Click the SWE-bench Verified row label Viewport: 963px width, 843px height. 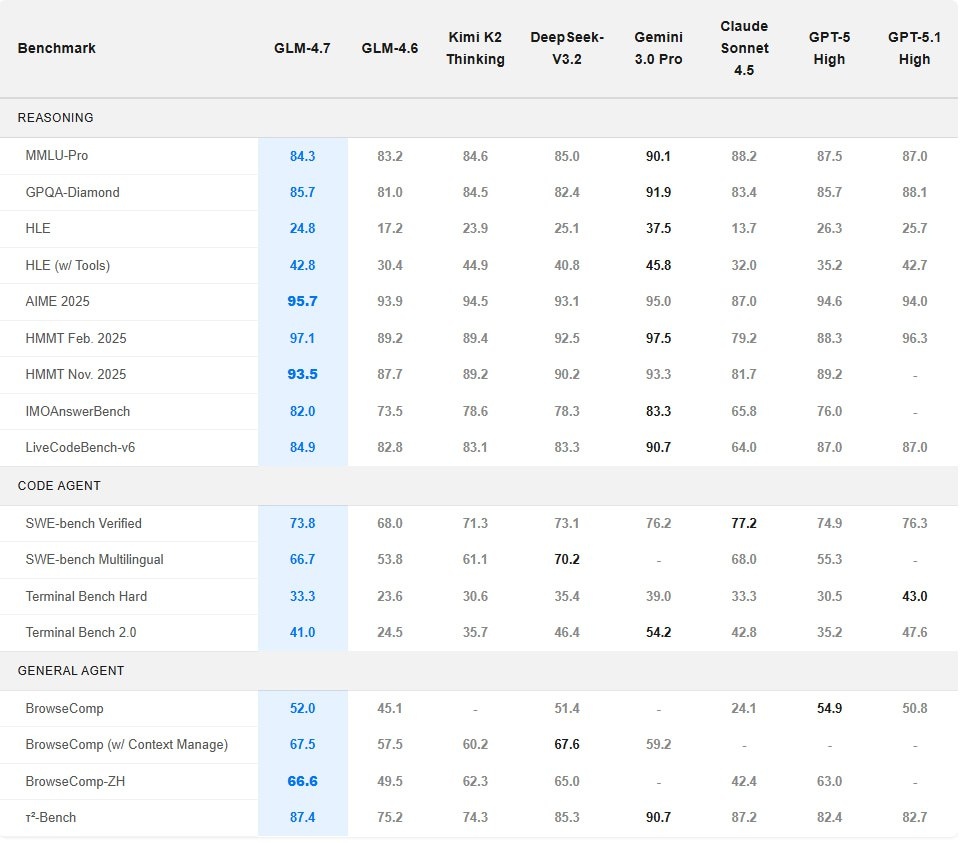[x=84, y=523]
